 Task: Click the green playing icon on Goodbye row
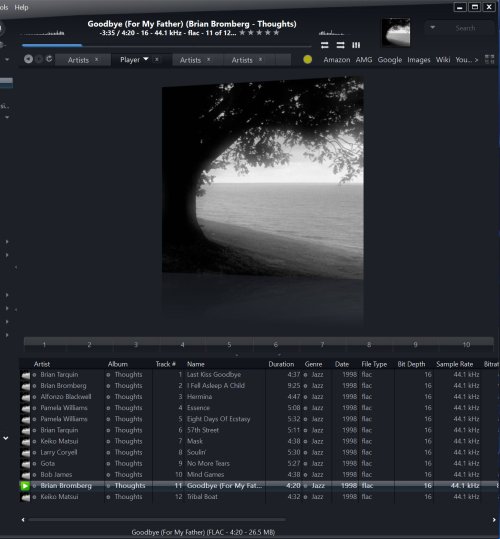coord(25,486)
